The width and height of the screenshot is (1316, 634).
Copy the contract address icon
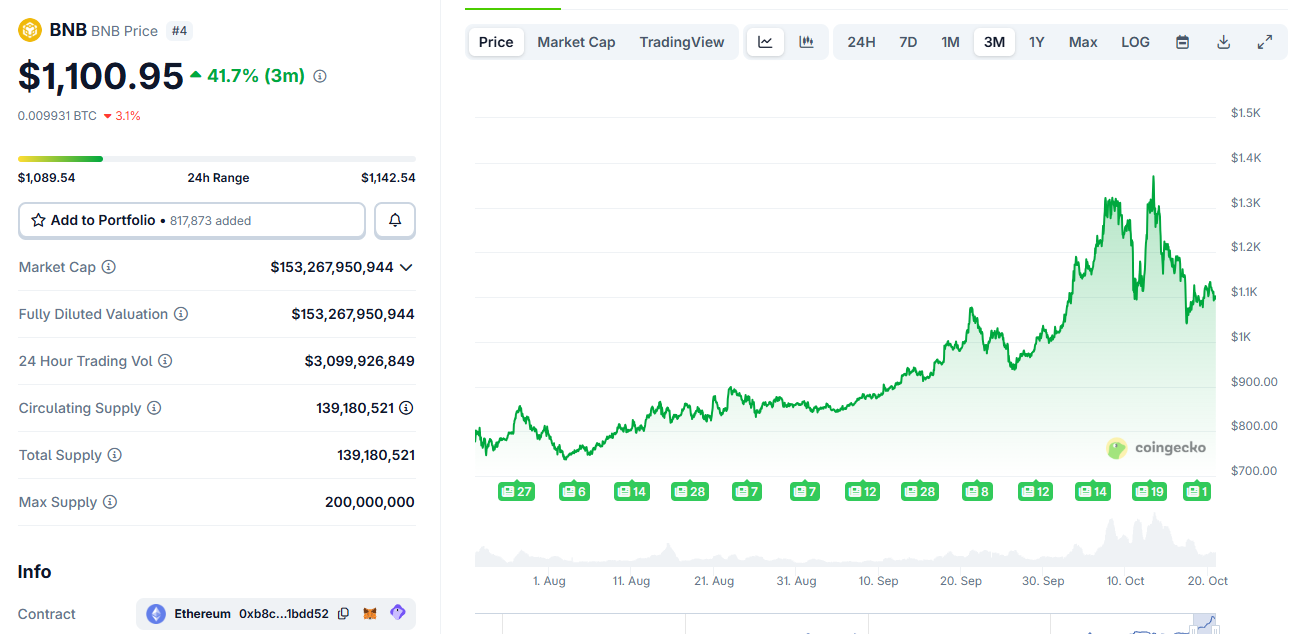click(343, 613)
